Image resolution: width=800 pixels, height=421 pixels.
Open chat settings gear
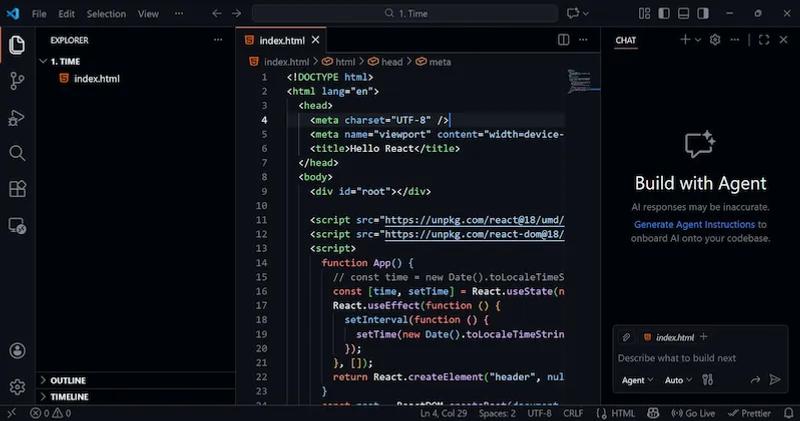715,40
